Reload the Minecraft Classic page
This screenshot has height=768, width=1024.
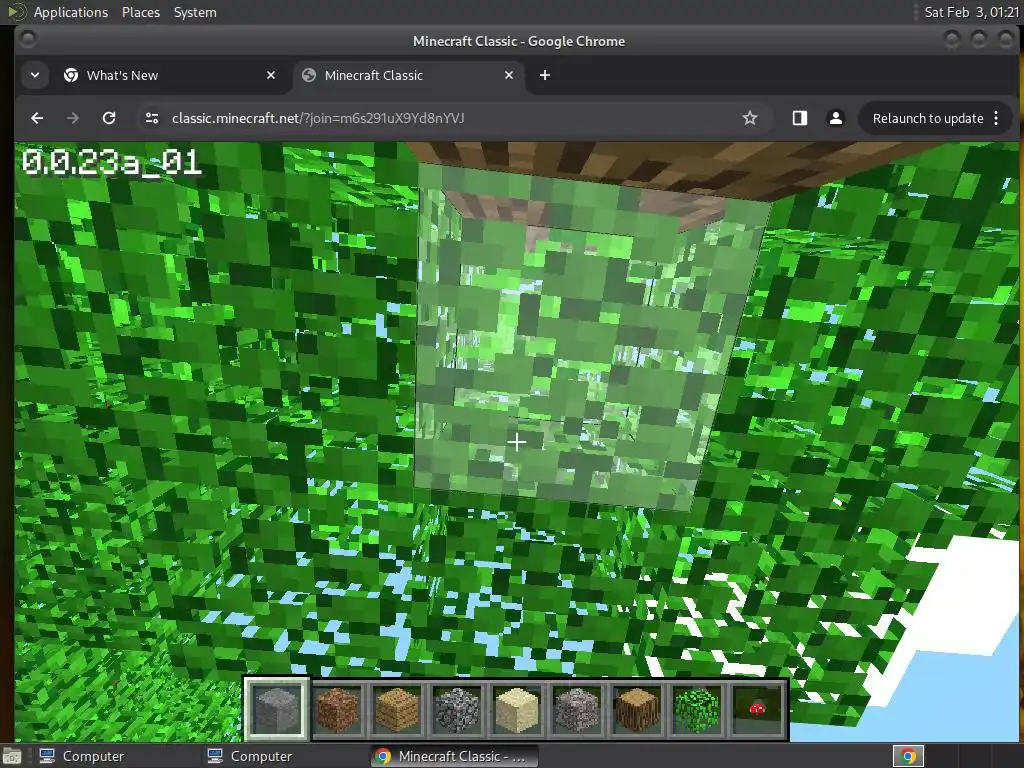coord(109,118)
